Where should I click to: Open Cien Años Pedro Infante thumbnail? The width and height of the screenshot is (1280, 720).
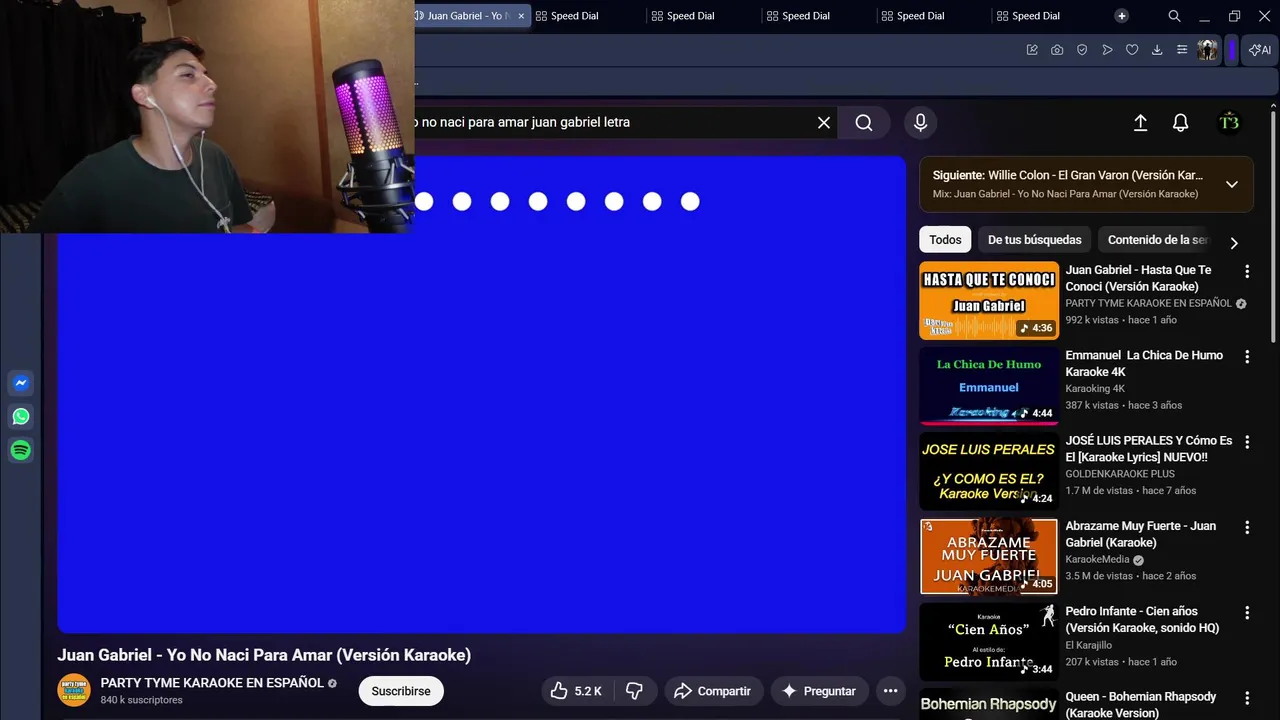988,642
